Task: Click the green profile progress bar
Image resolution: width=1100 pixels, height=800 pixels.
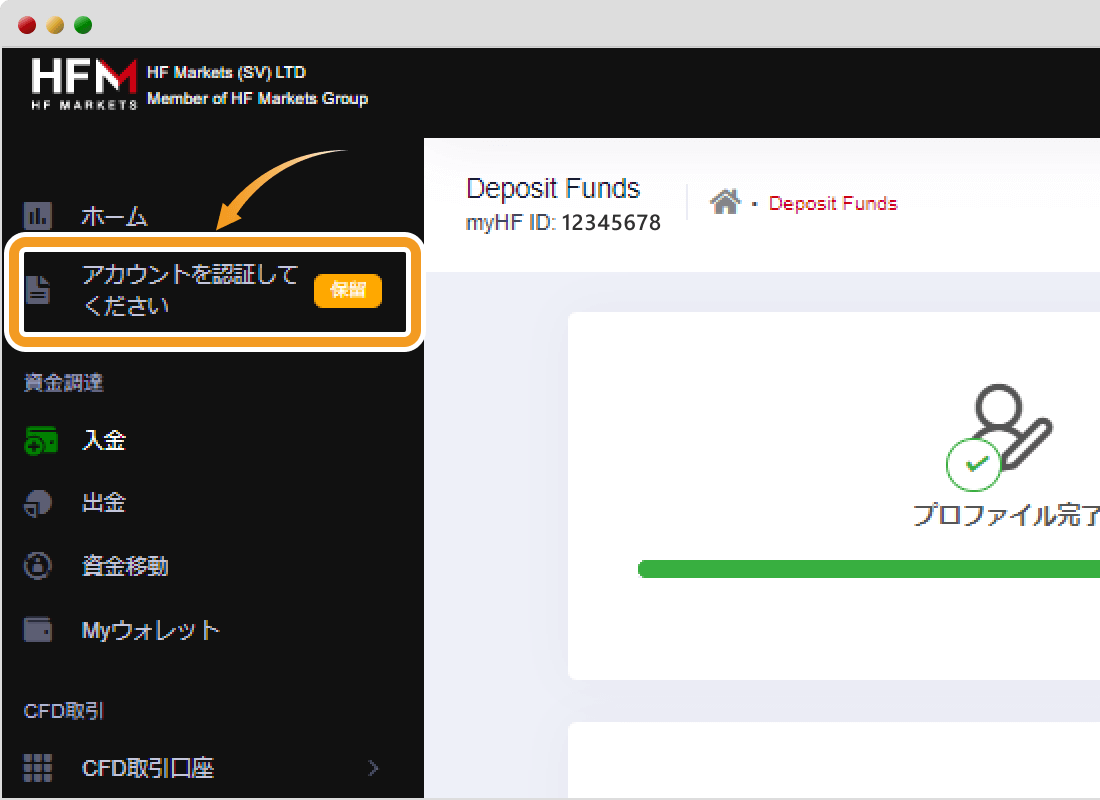Action: coord(868,569)
